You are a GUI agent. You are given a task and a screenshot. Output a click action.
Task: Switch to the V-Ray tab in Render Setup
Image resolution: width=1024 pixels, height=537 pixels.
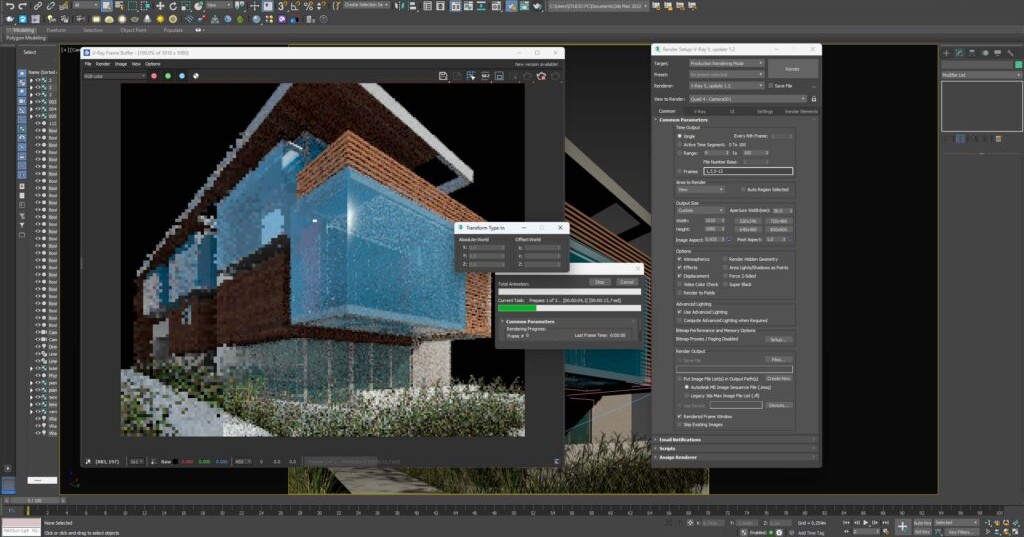(x=700, y=112)
